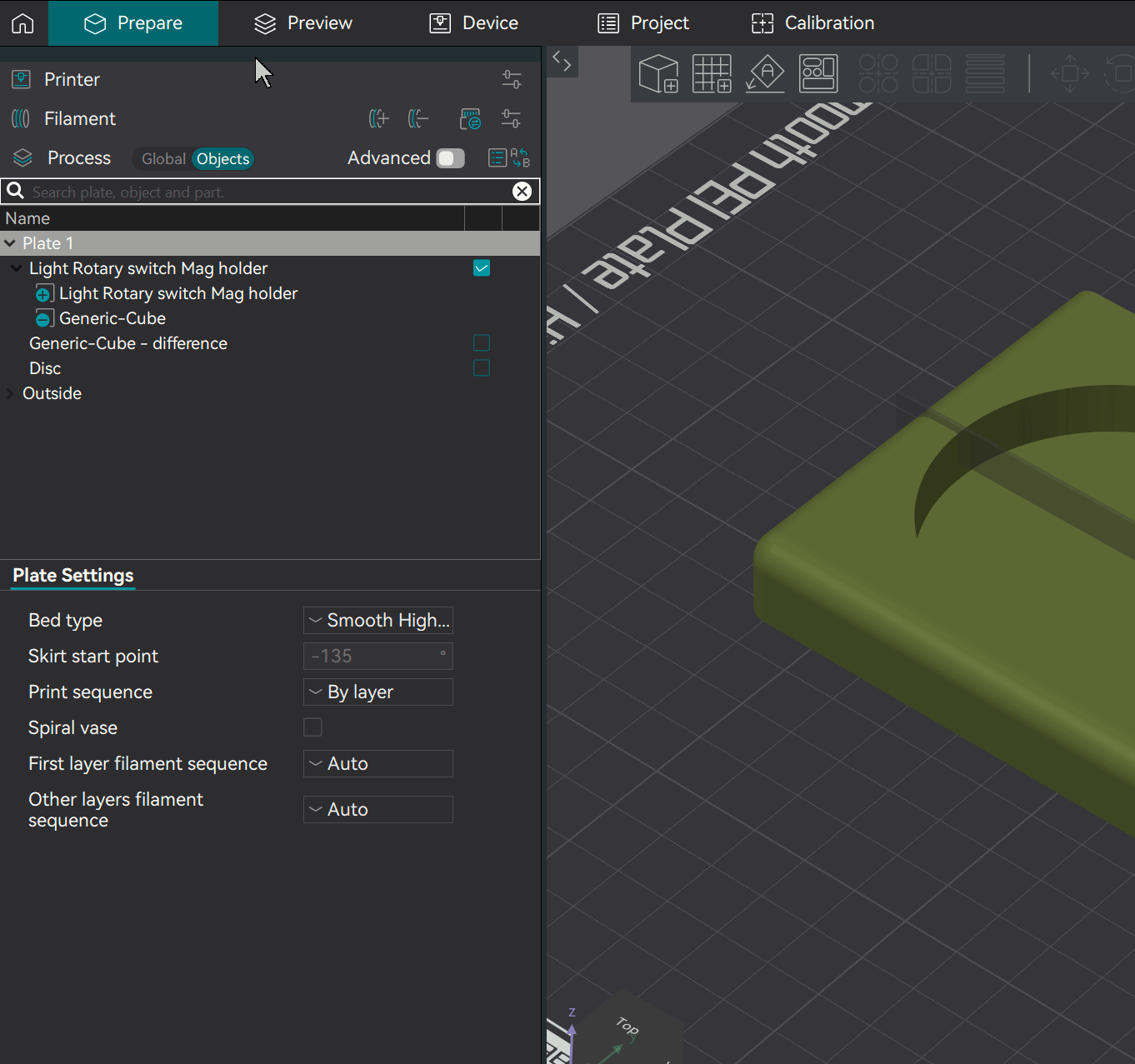Select the Plate 1 row
1135x1064 pixels.
270,243
